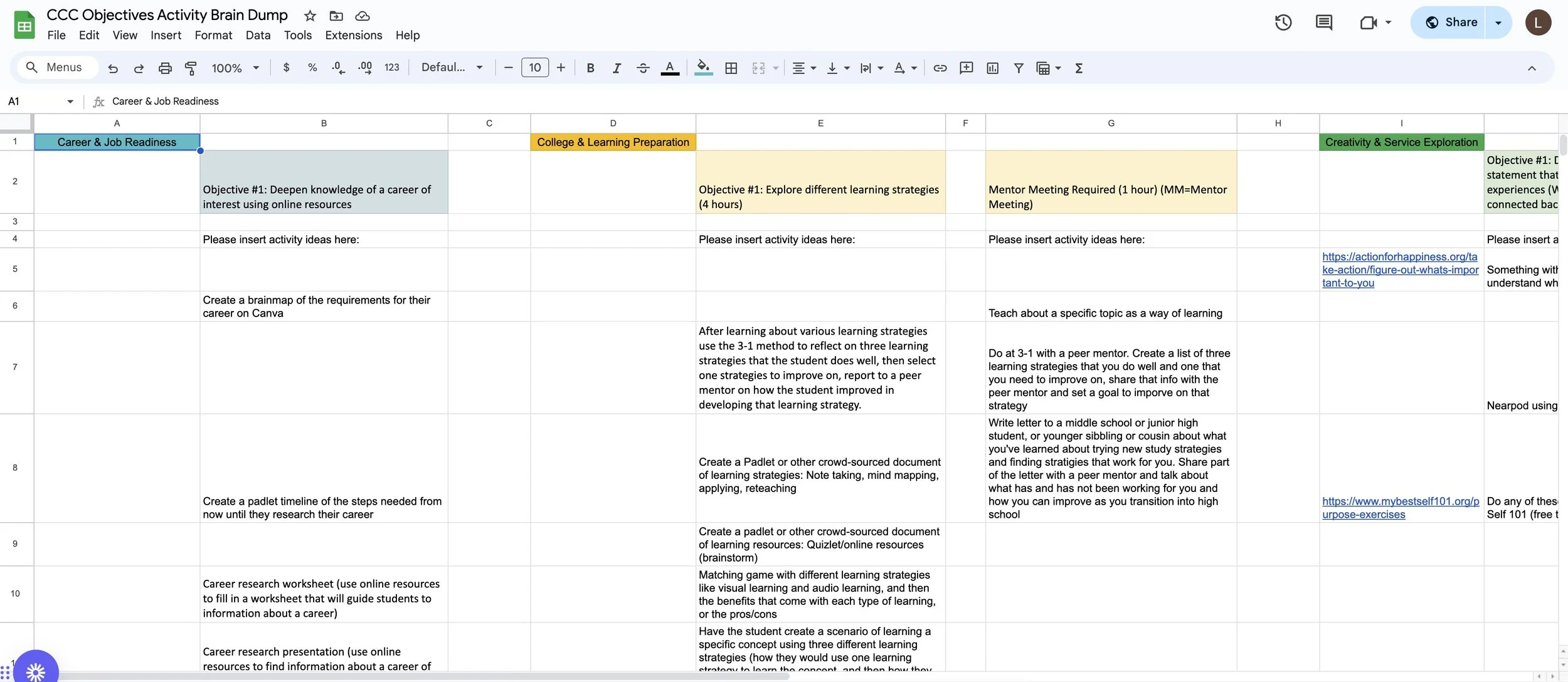
Task: Open the Data menu
Action: [258, 35]
